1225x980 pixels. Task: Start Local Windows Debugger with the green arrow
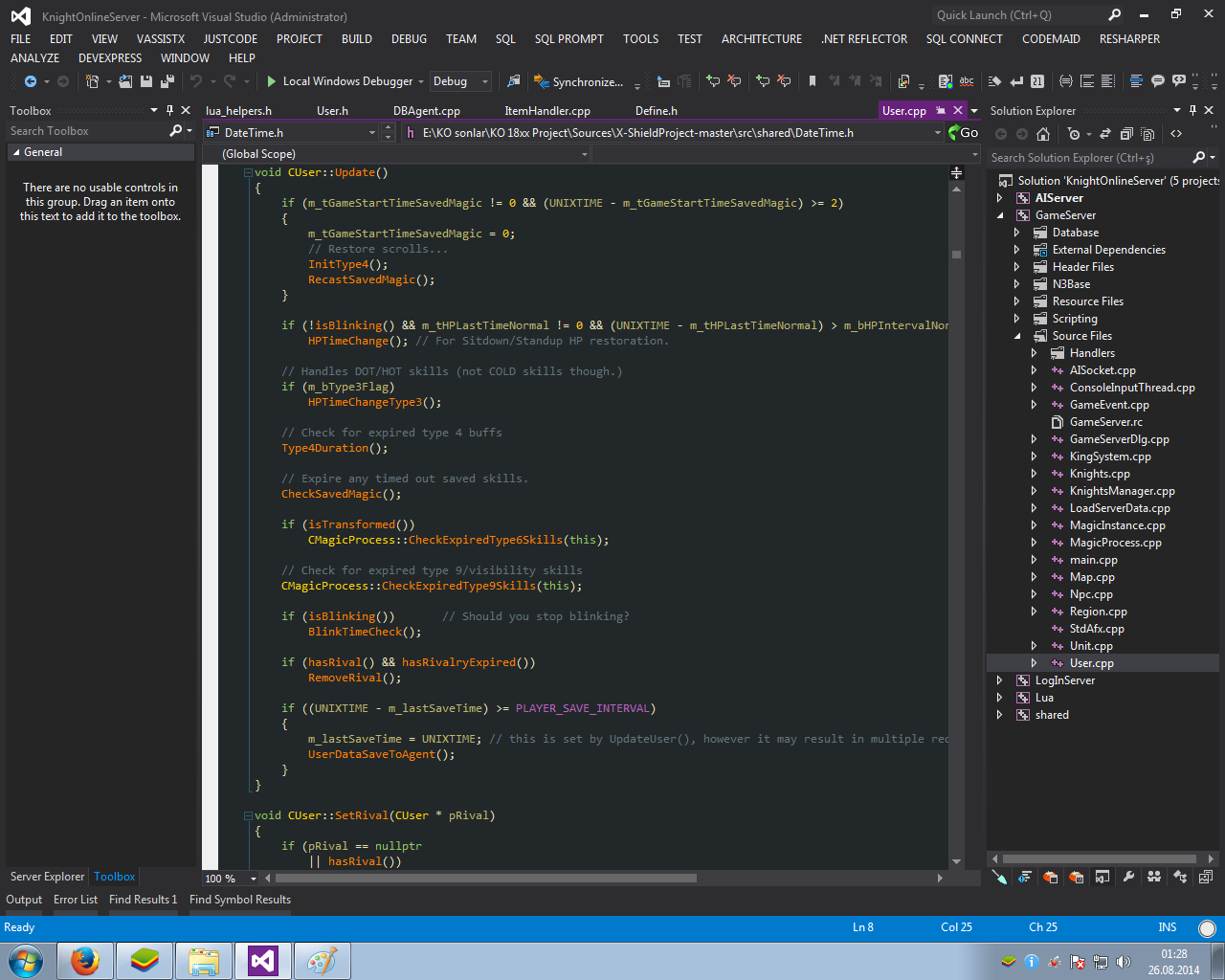click(x=272, y=81)
